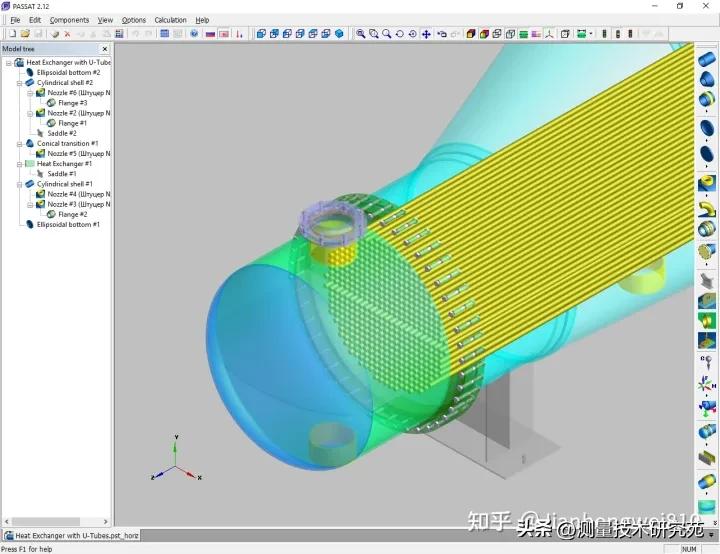Click the red delete X toolbar icon
720x554 pixels.
67,34
